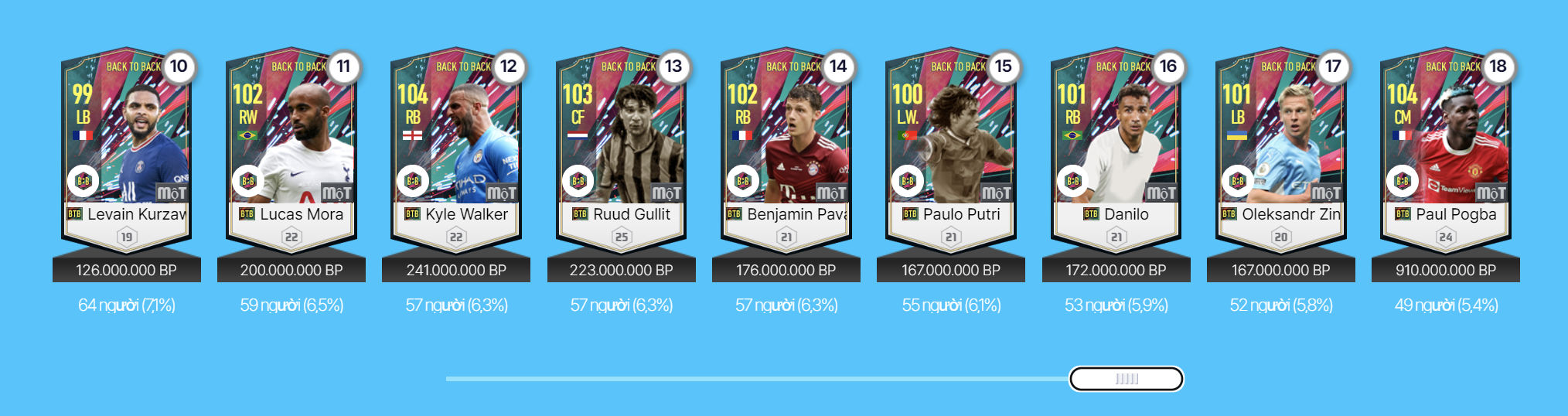
Task: Click the Oleksandr Zinchenko name label
Action: point(1291,214)
